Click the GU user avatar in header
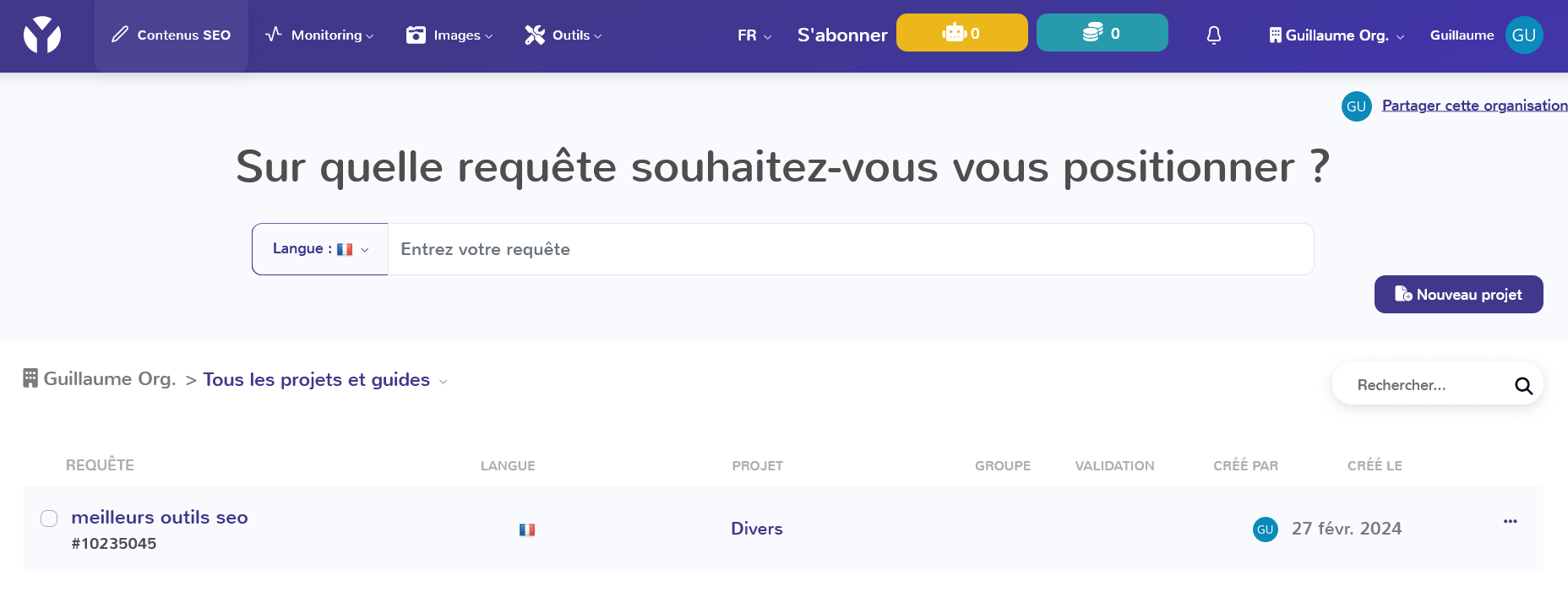Viewport: 1568px width, 592px height. click(1524, 35)
